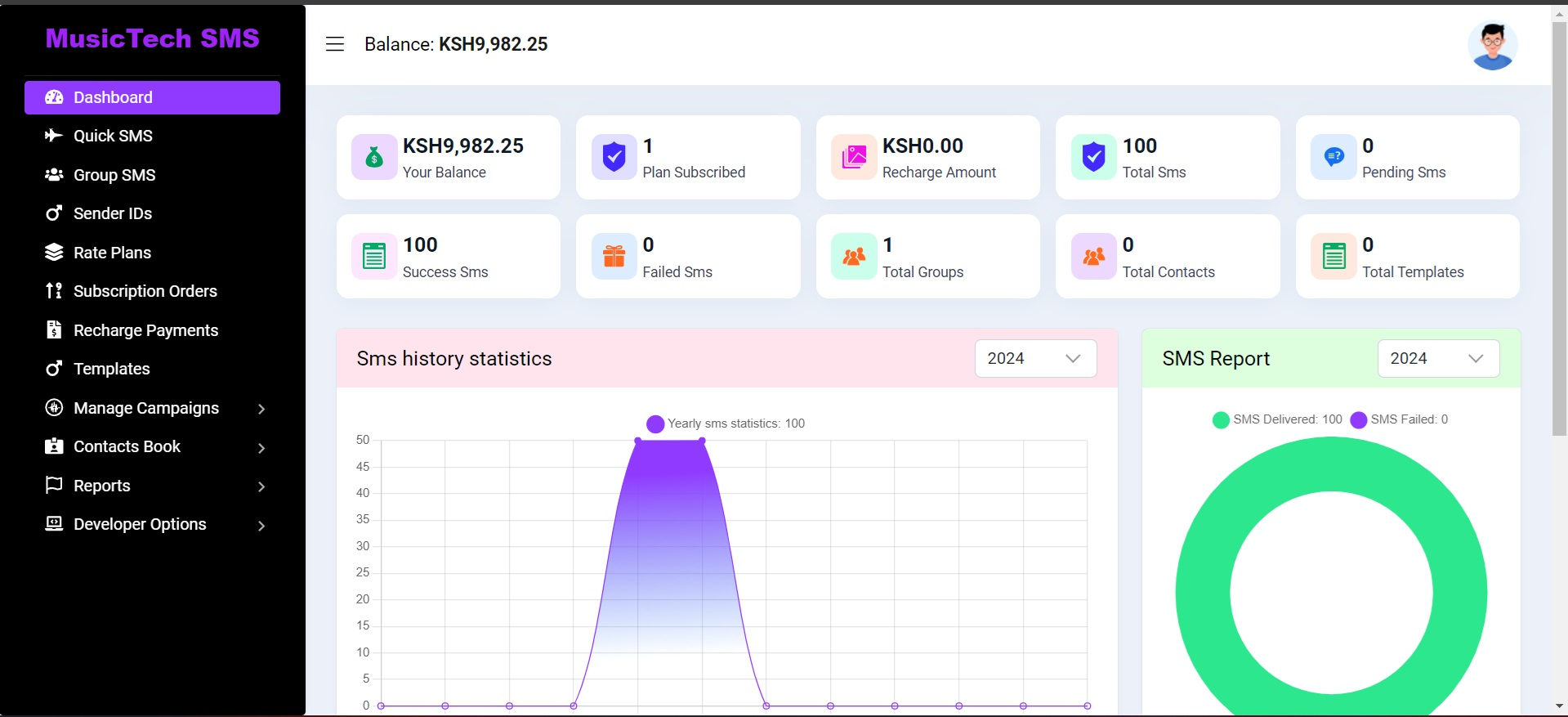Open Sms history statistics year dropdown
Image resolution: width=1568 pixels, height=717 pixels.
coord(1035,359)
